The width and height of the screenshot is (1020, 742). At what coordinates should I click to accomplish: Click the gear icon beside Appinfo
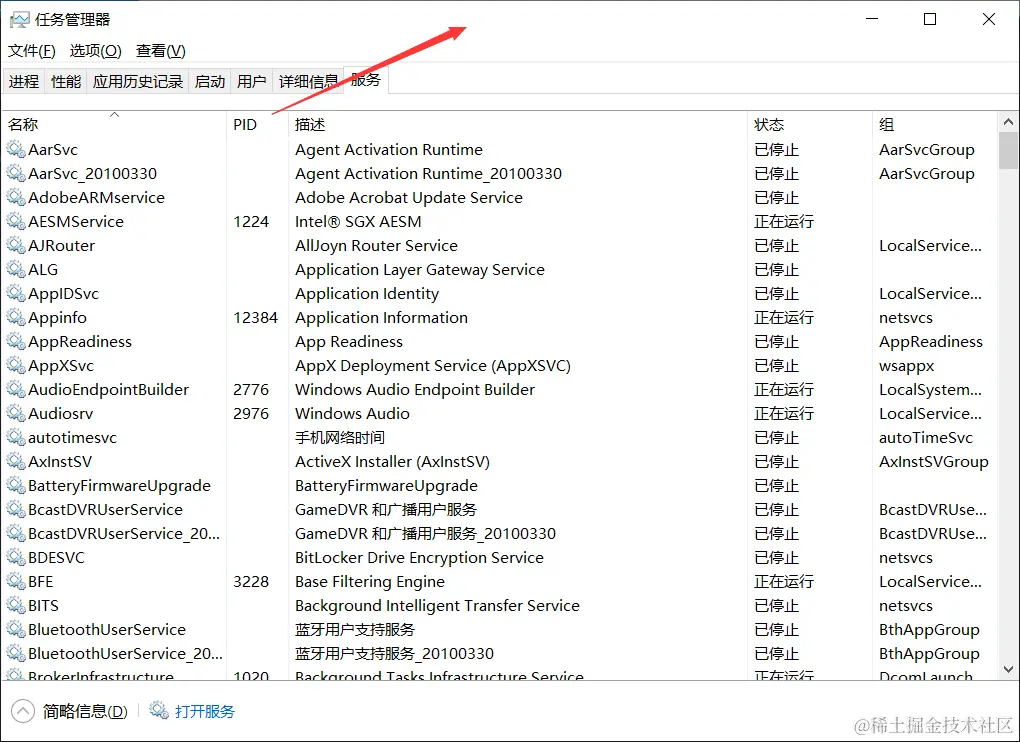coord(16,318)
